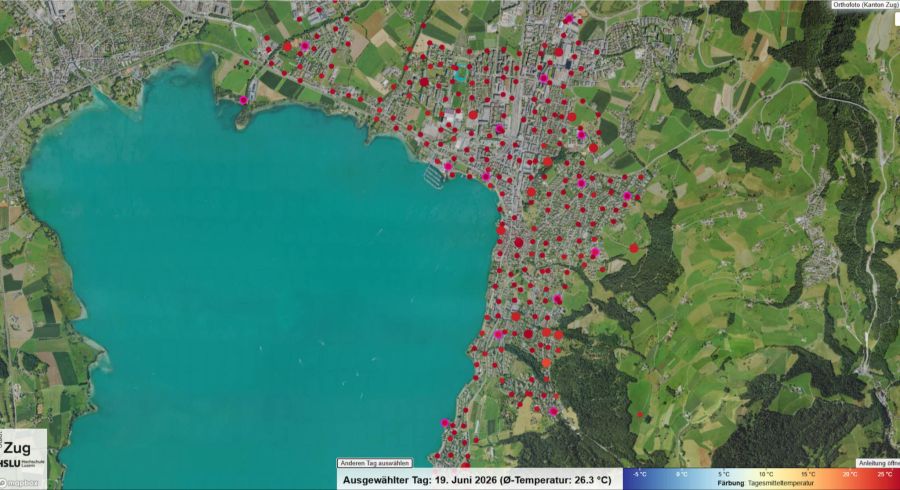Image resolution: width=900 pixels, height=490 pixels.
Task: Click the Tagesmitteltemperatur coloring option
Action: [x=781, y=484]
